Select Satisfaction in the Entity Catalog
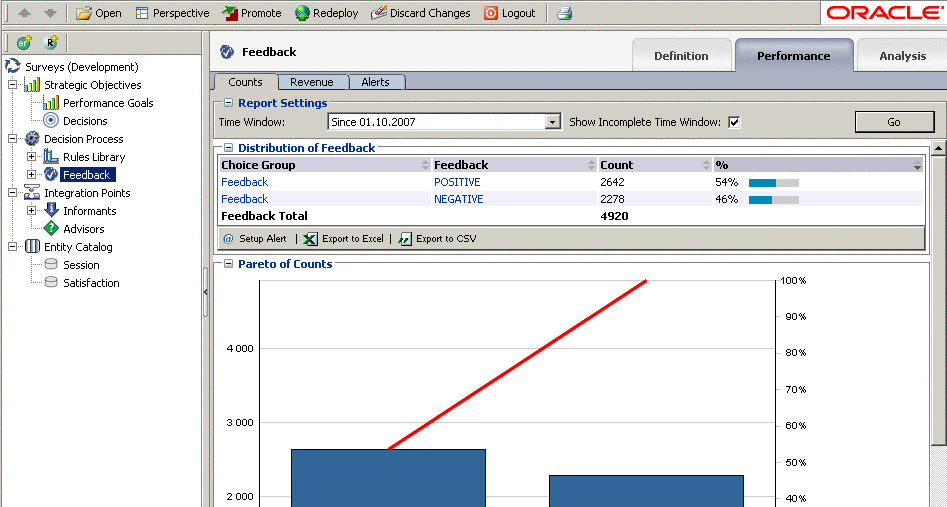Screen dimensions: 947x507 (91, 283)
